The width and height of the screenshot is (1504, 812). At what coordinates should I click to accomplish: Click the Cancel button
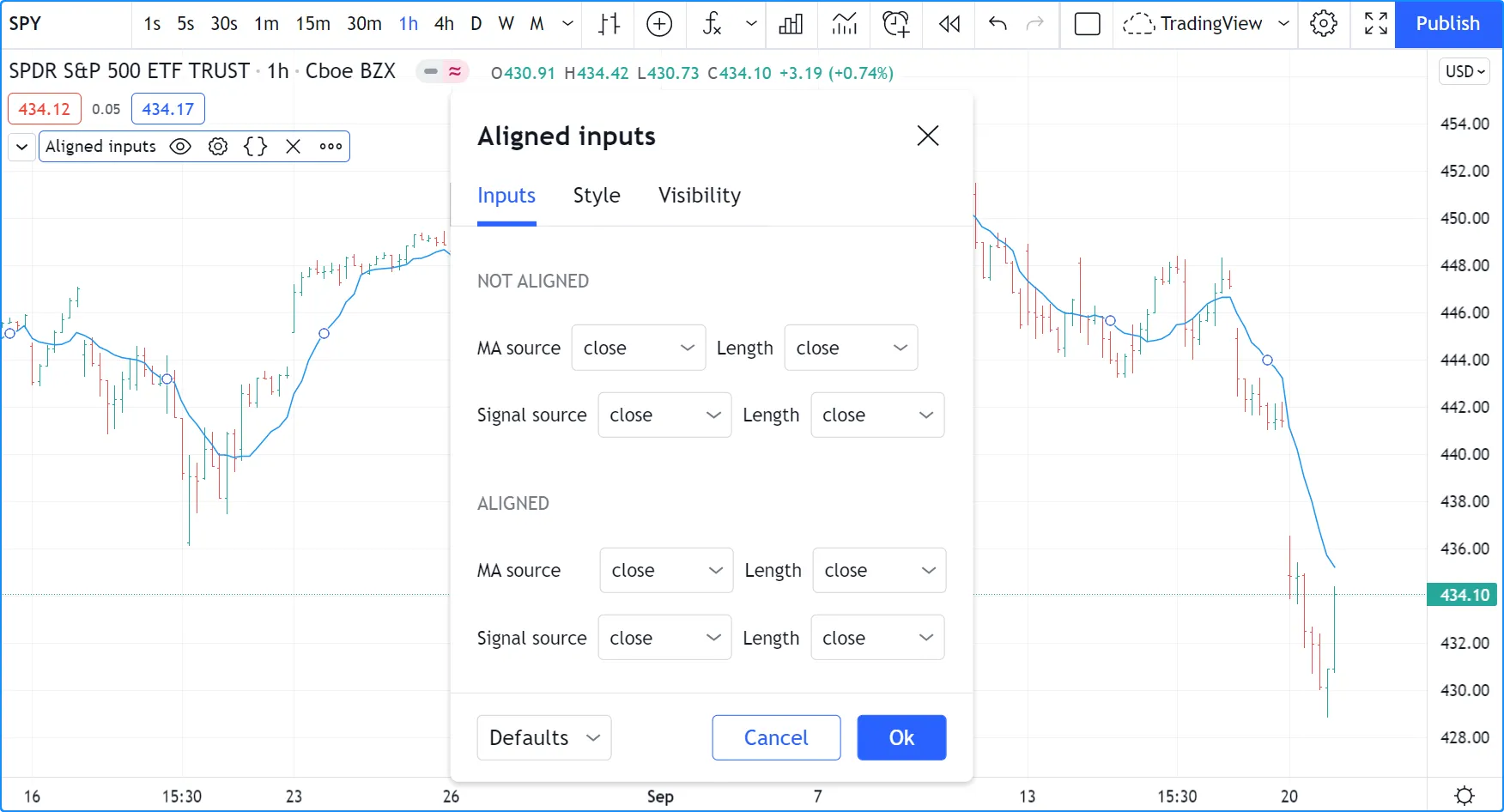[x=775, y=737]
